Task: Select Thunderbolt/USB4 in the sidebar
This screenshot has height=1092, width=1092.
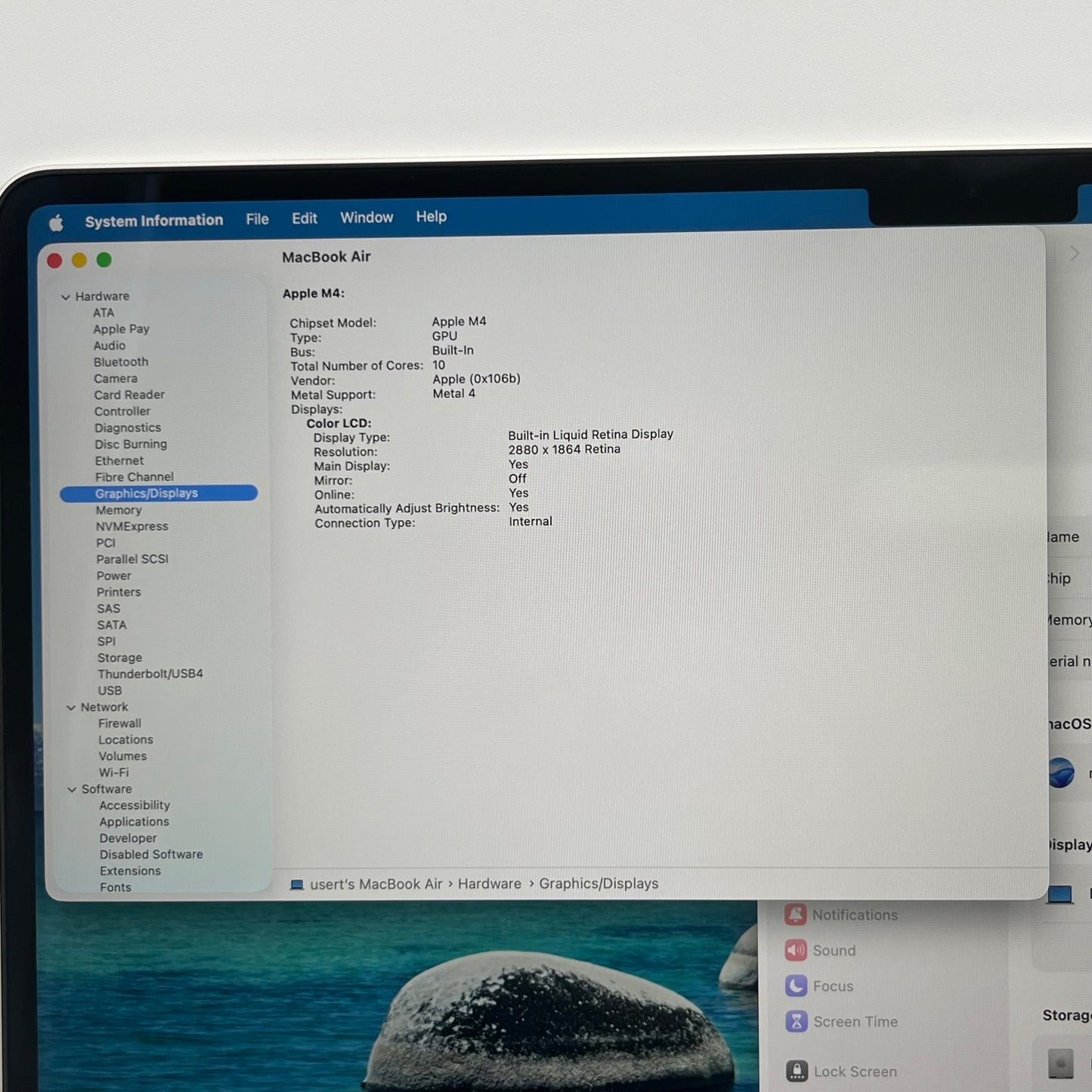Action: 150,674
